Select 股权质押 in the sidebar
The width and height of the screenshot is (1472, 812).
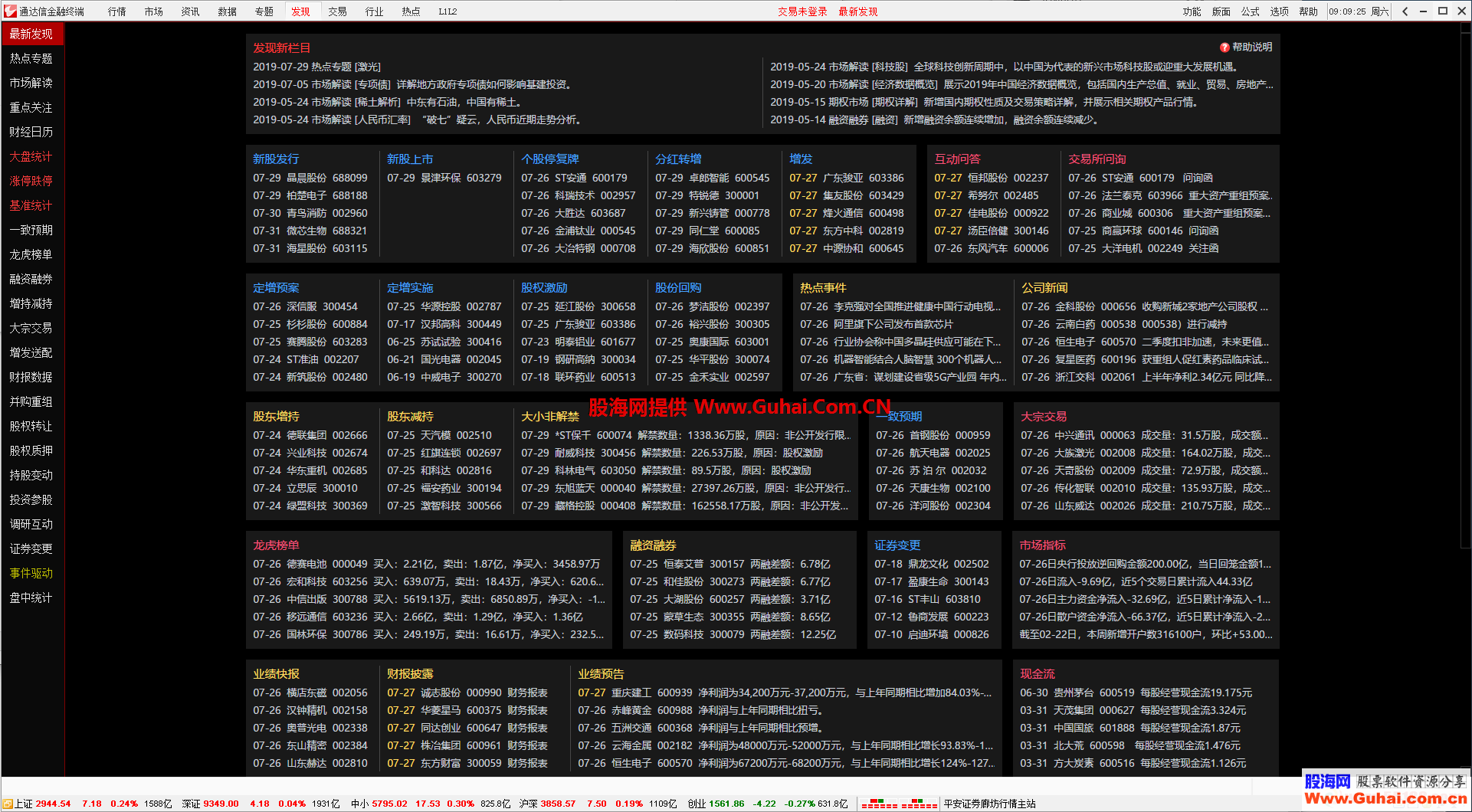(31, 450)
